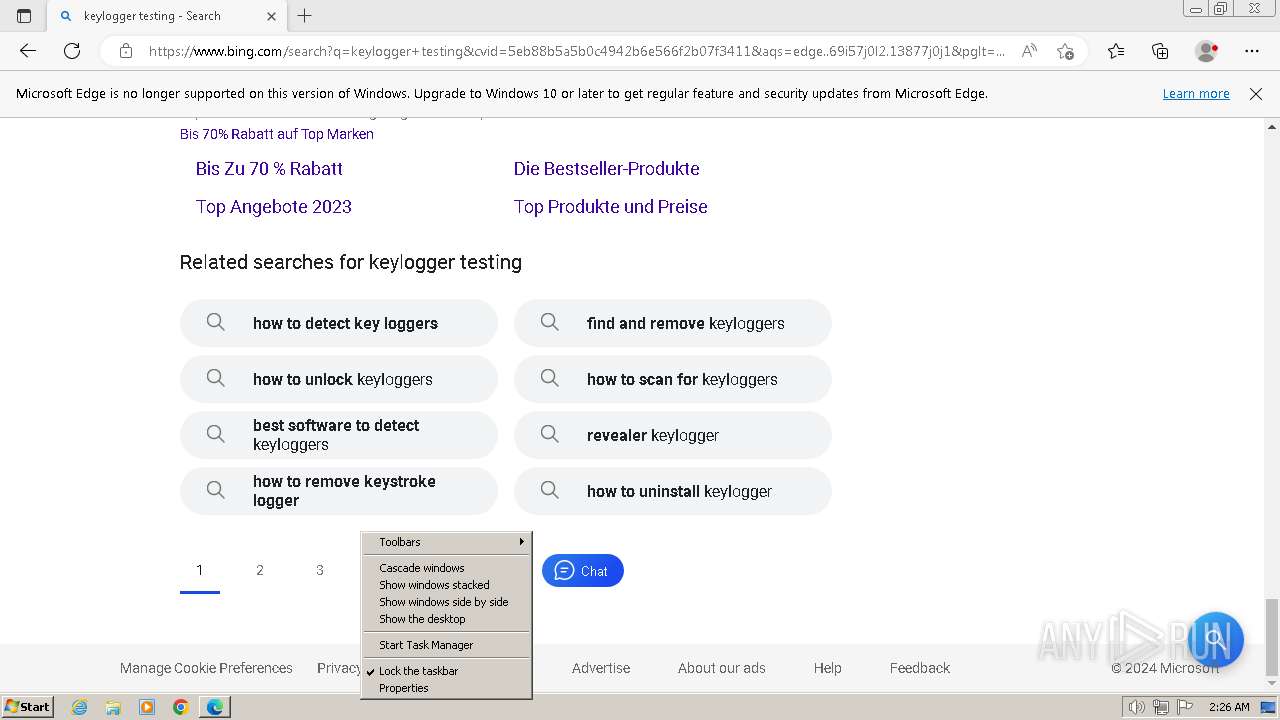Open About our ads footer link
1280x720 pixels.
[722, 668]
